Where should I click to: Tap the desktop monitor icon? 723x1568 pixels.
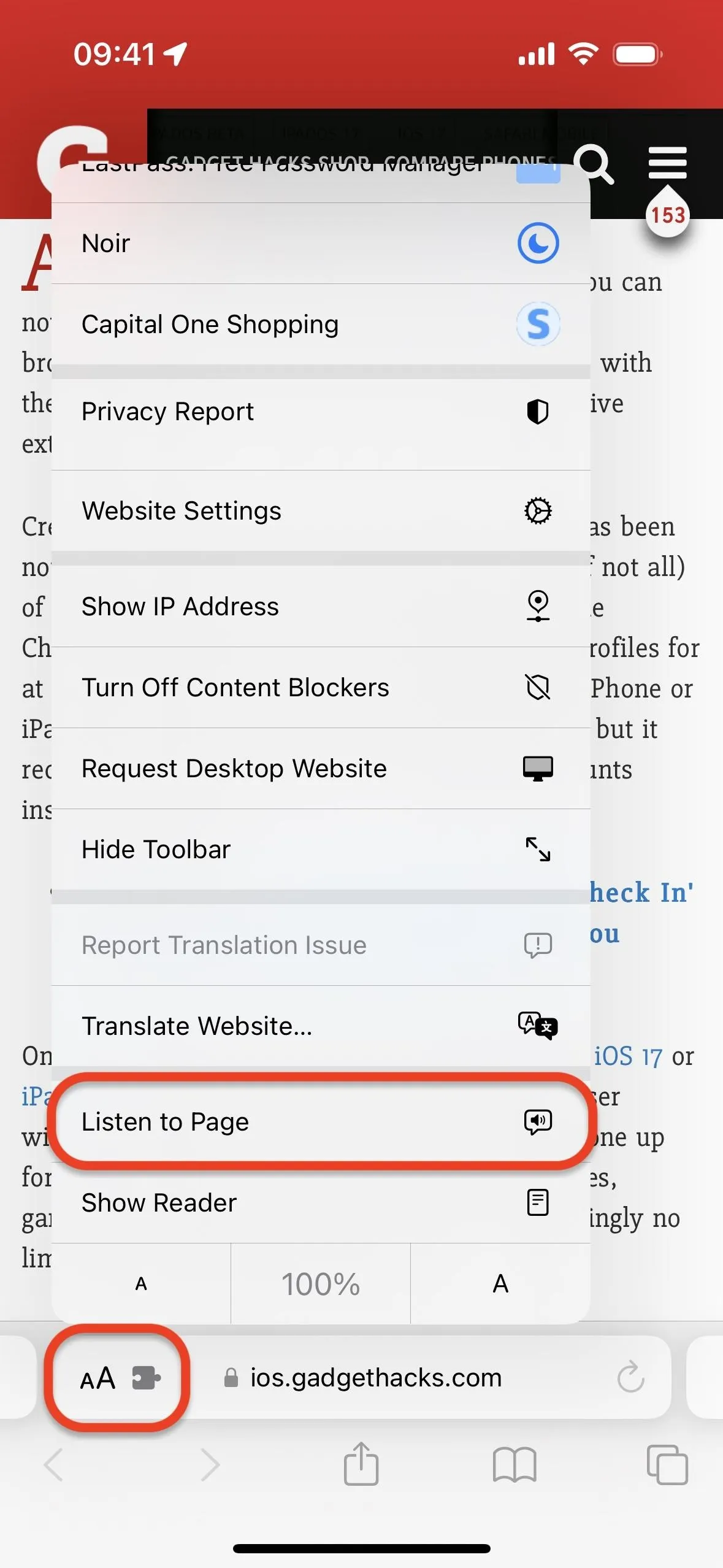click(x=538, y=769)
